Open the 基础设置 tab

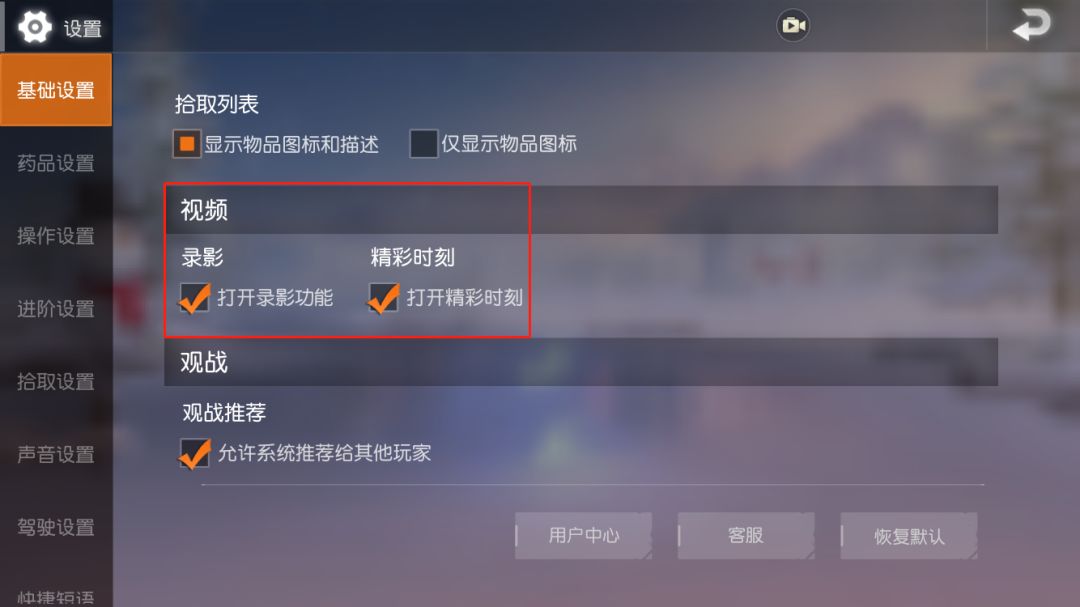click(56, 90)
